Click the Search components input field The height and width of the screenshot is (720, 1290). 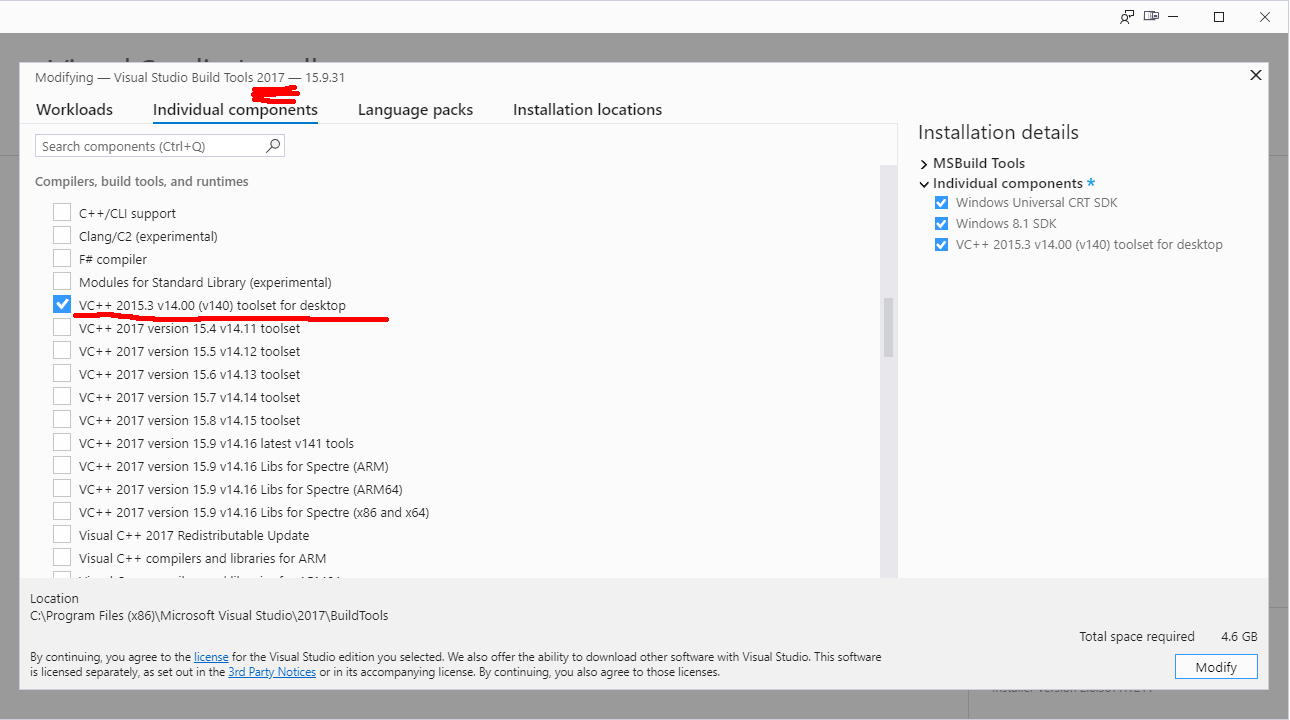tap(160, 146)
